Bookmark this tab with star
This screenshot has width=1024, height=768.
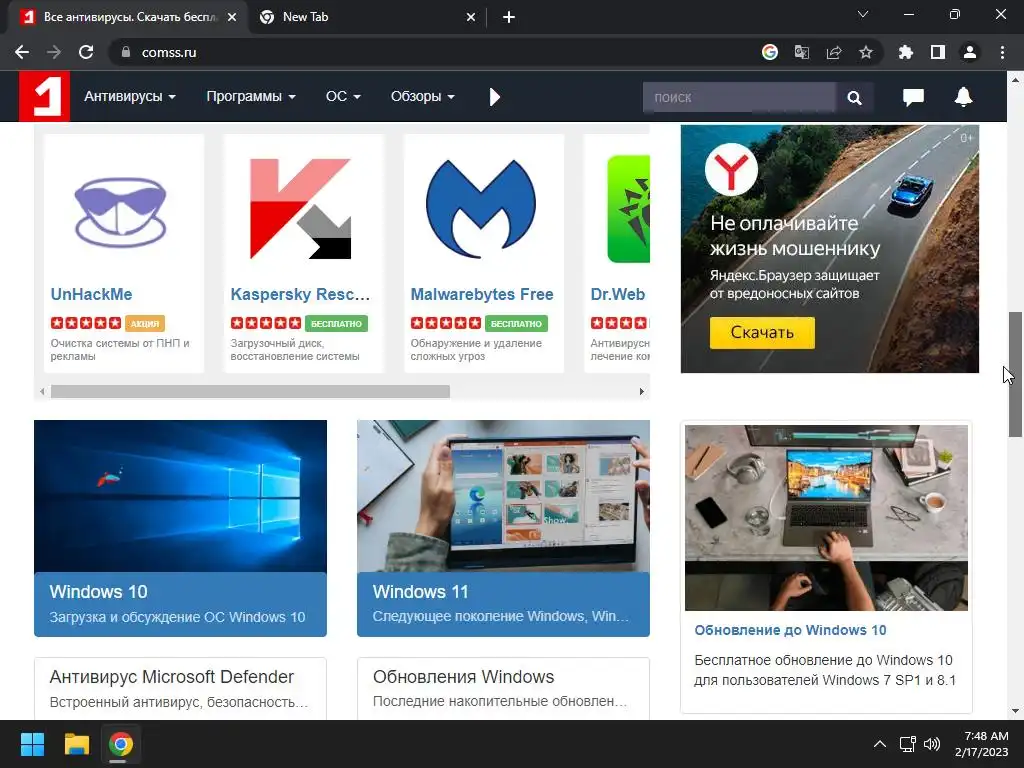(866, 52)
